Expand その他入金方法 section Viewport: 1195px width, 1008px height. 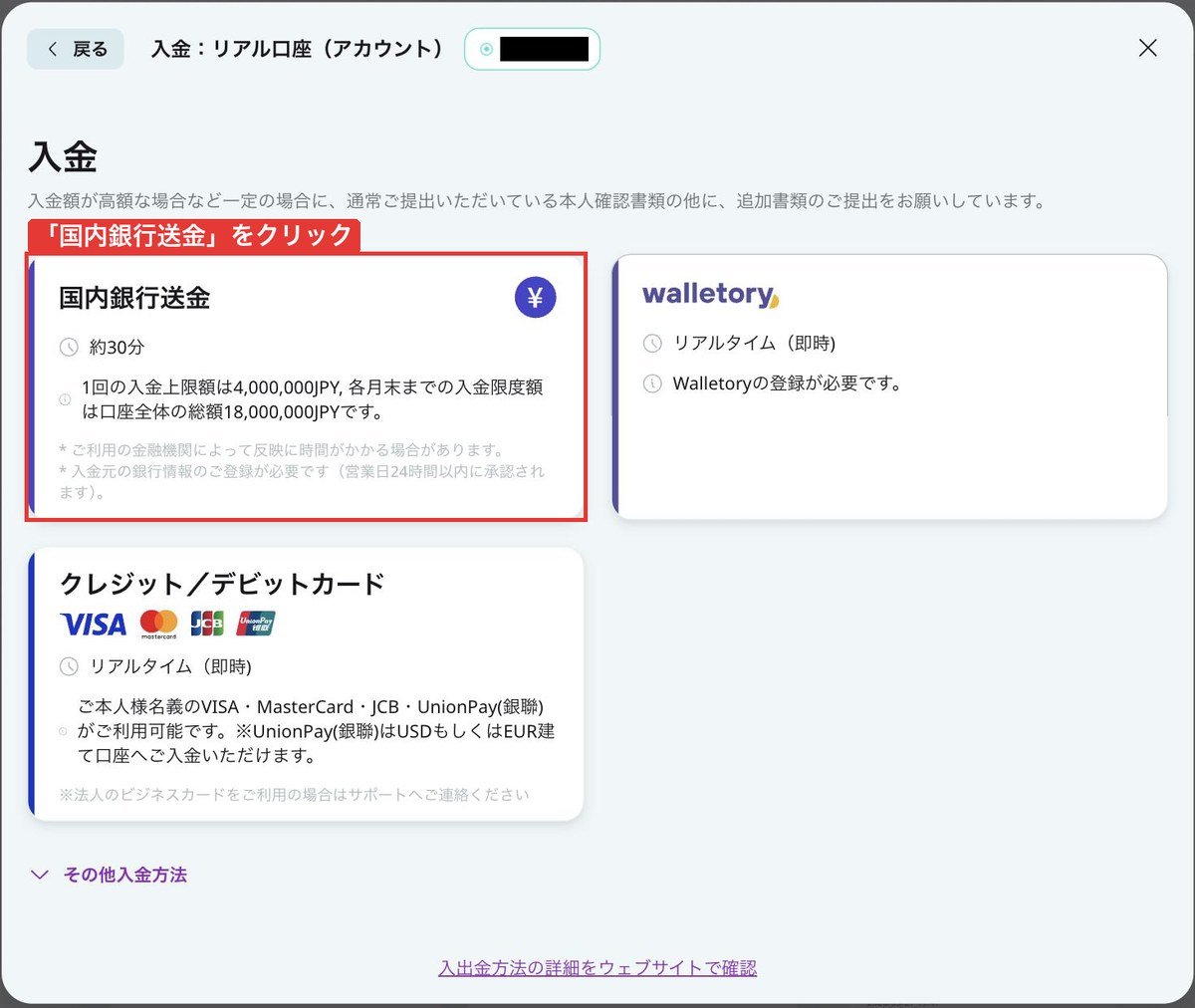110,875
